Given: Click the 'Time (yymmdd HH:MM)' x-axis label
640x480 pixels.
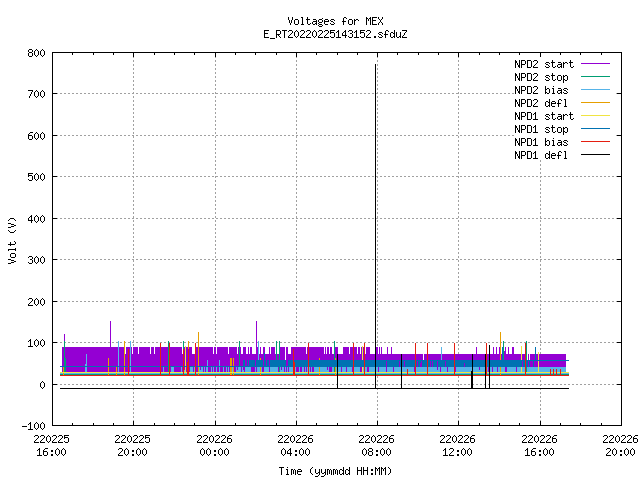Looking at the screenshot, I should pyautogui.click(x=335, y=471).
